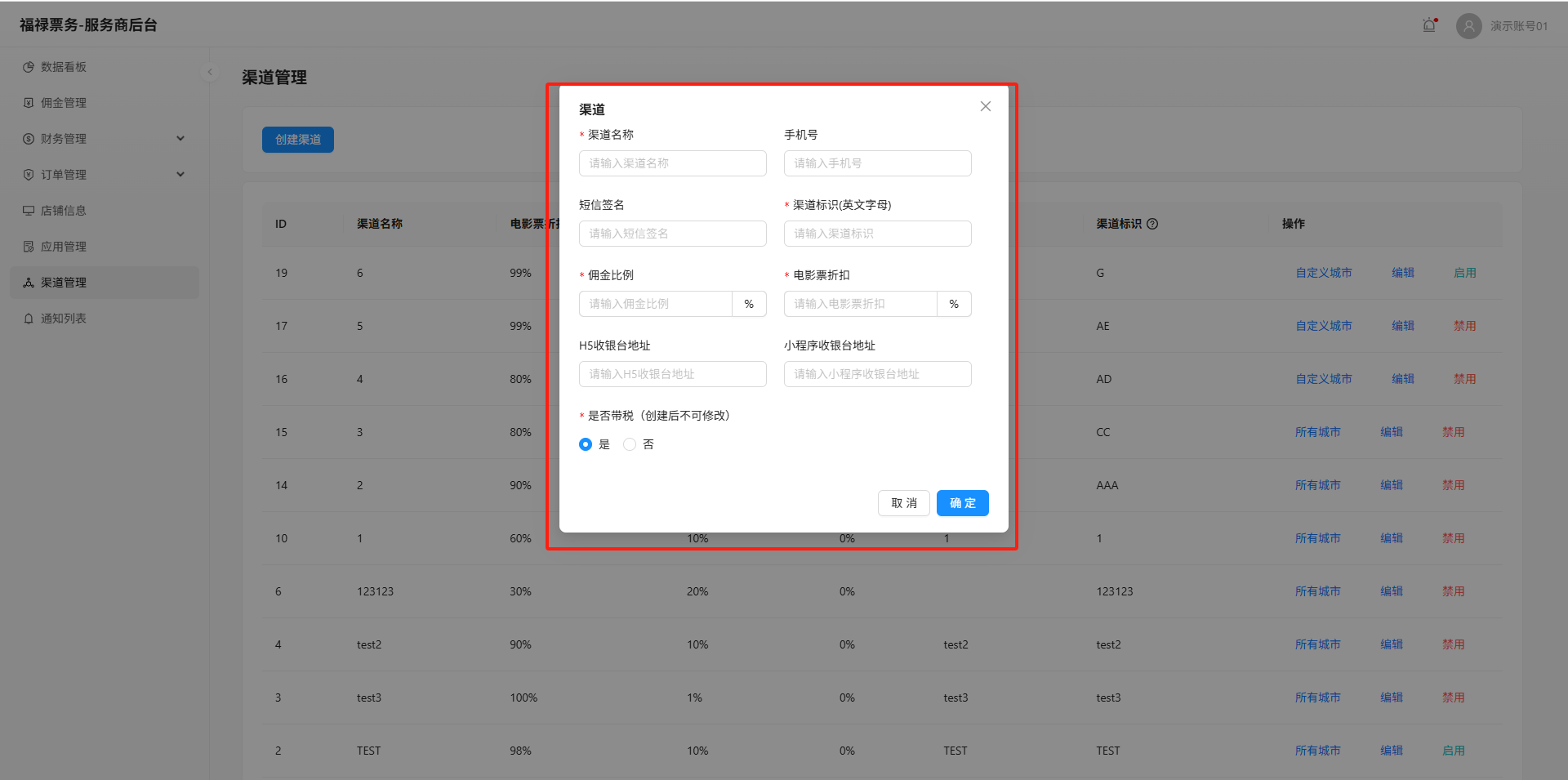
Task: Open 渠道管理 in the sidebar
Action: pos(64,283)
